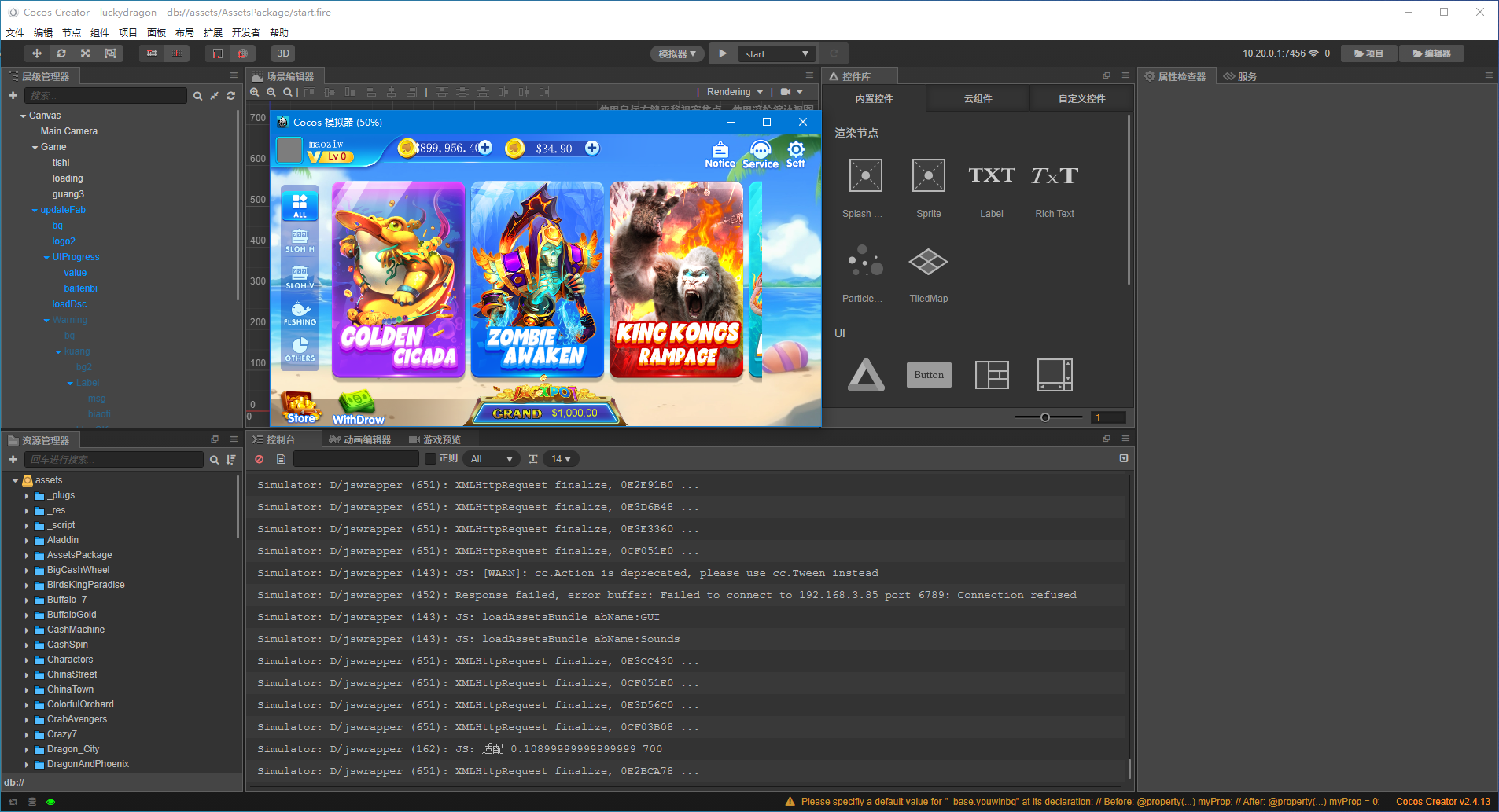Open console log type All dropdown
Screen dimensions: 1499x812
(492, 459)
